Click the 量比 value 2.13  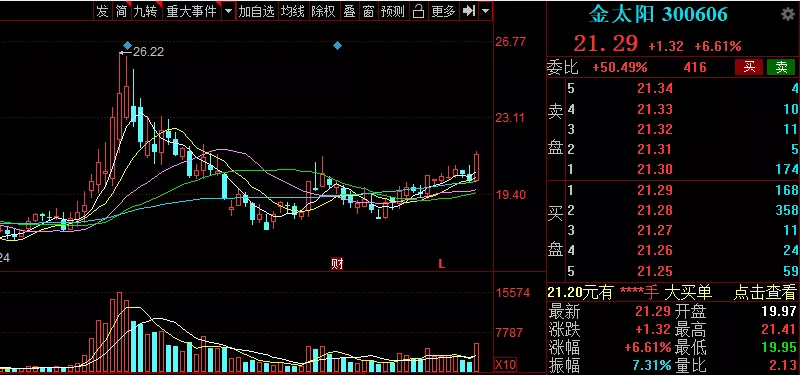tap(783, 365)
